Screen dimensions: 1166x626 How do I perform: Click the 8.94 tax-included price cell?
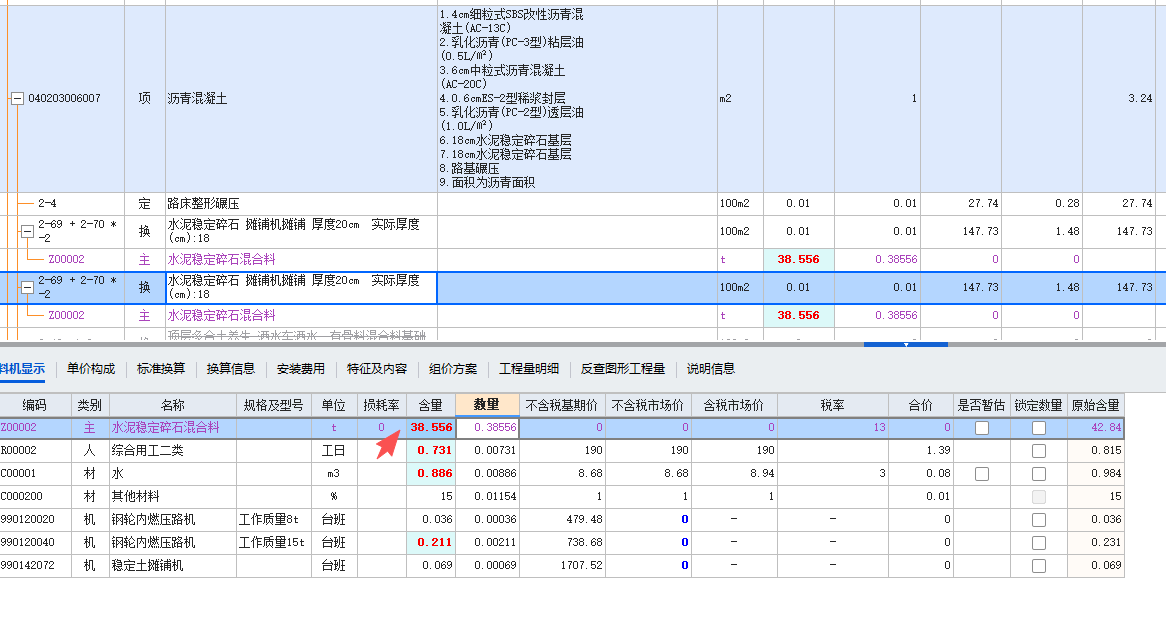[x=734, y=474]
